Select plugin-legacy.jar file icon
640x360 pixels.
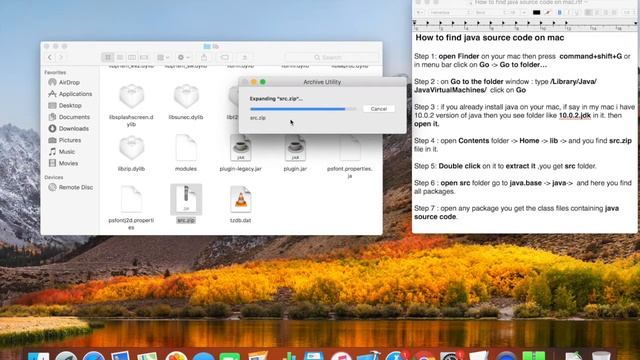(x=240, y=148)
